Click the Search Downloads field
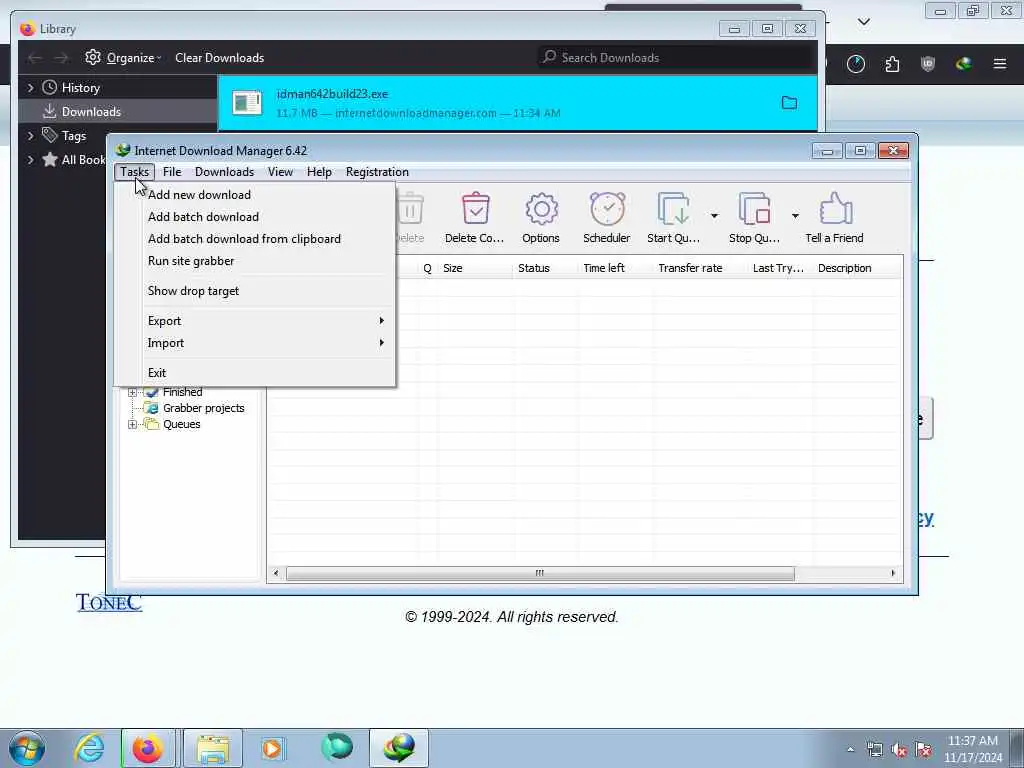 677,57
